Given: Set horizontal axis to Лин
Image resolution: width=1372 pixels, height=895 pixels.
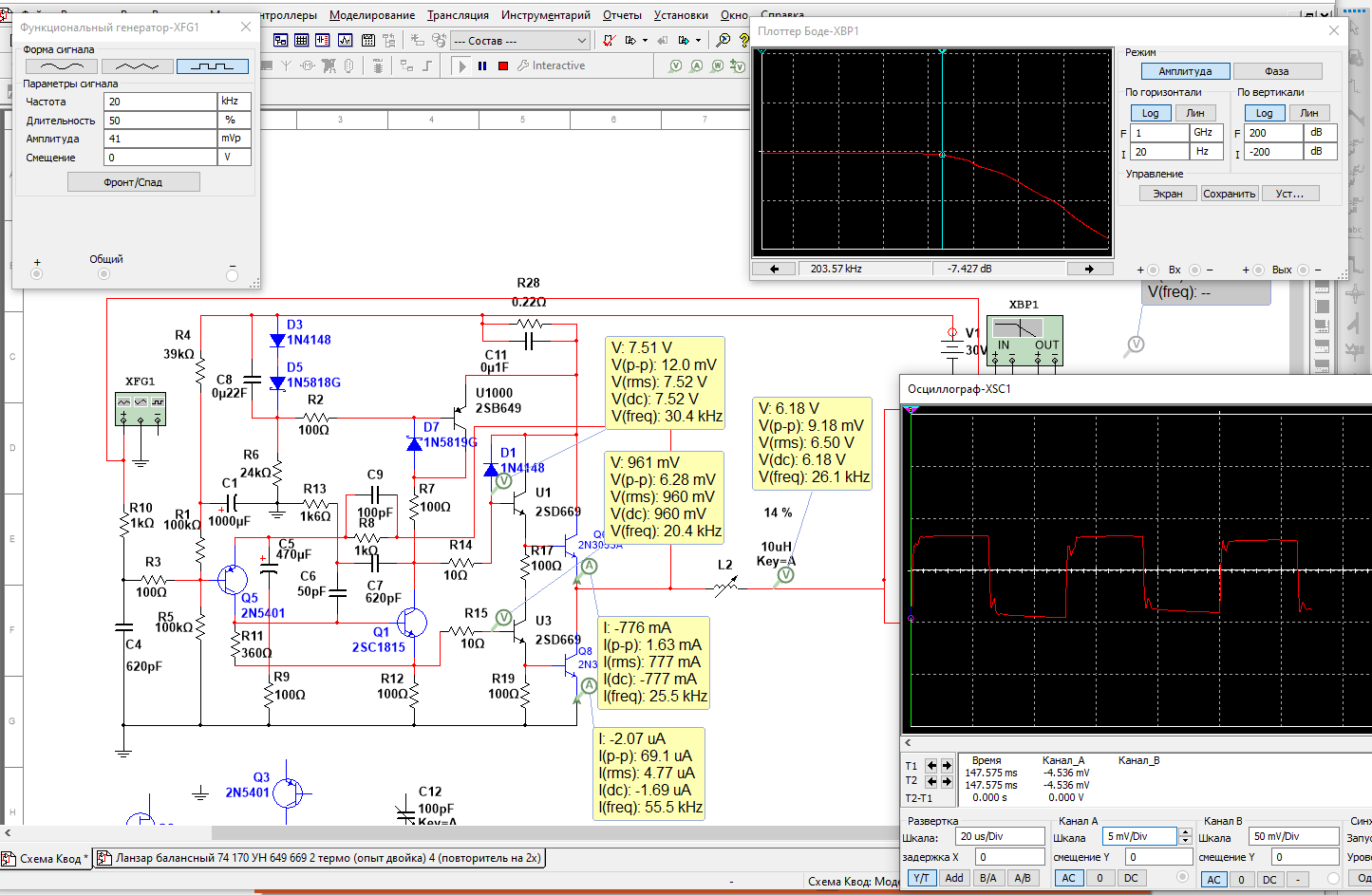Looking at the screenshot, I should tap(1195, 113).
